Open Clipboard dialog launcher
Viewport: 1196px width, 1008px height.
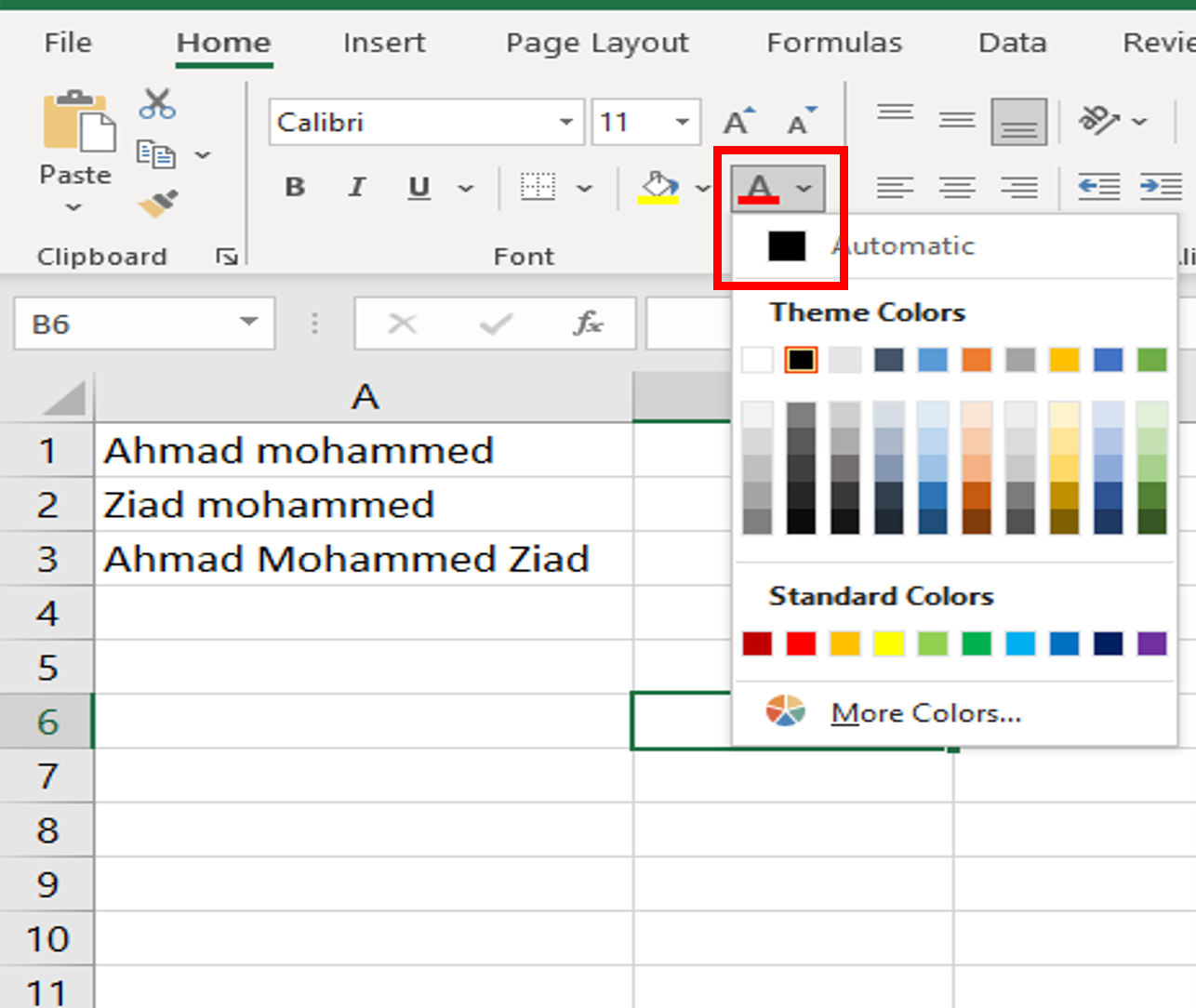(226, 257)
